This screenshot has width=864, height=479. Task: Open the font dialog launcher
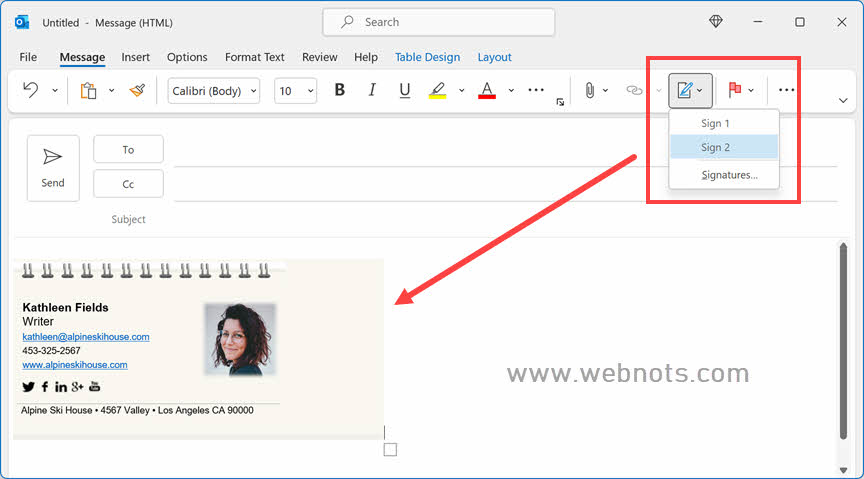[560, 102]
